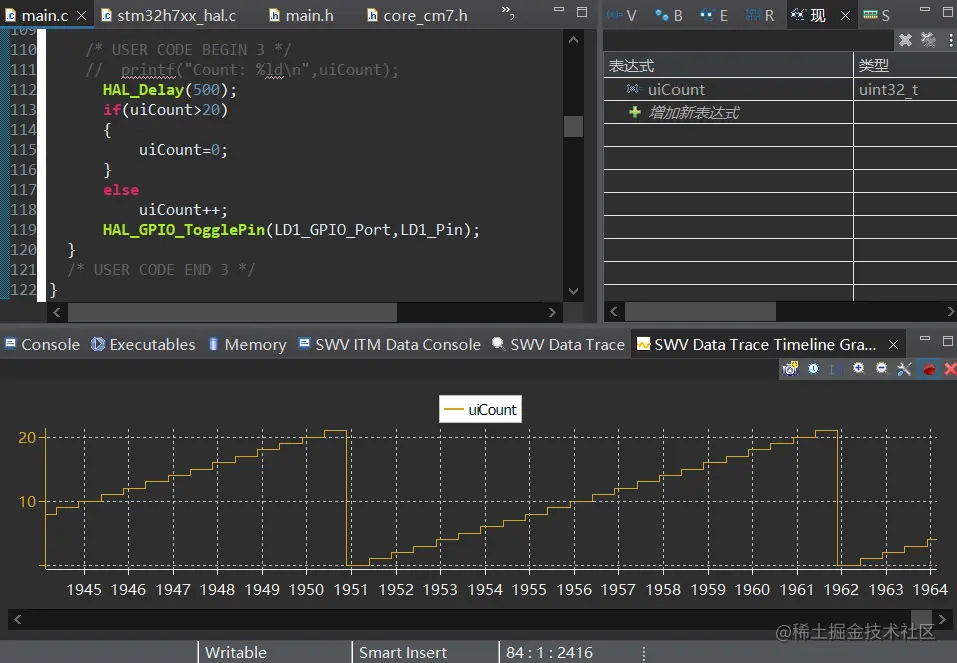Take snapshot of SWV timeline graph

pos(790,369)
